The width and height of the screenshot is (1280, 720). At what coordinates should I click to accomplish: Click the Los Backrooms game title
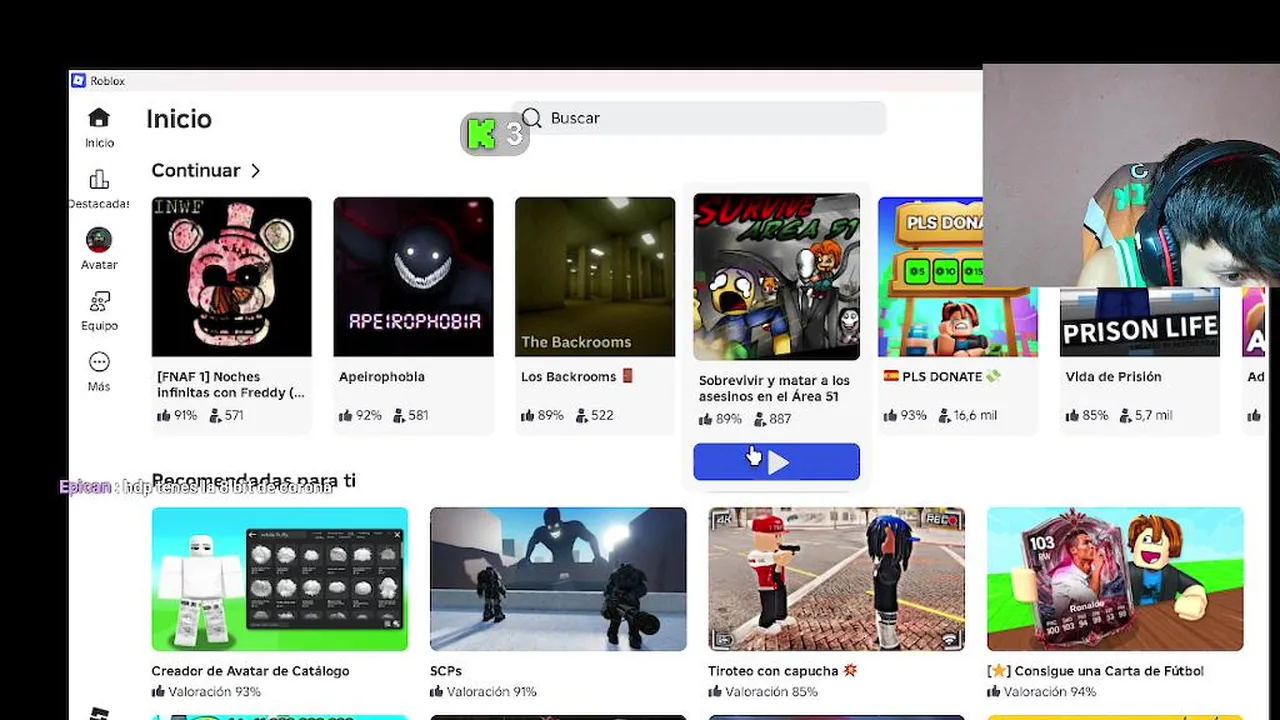coord(577,377)
